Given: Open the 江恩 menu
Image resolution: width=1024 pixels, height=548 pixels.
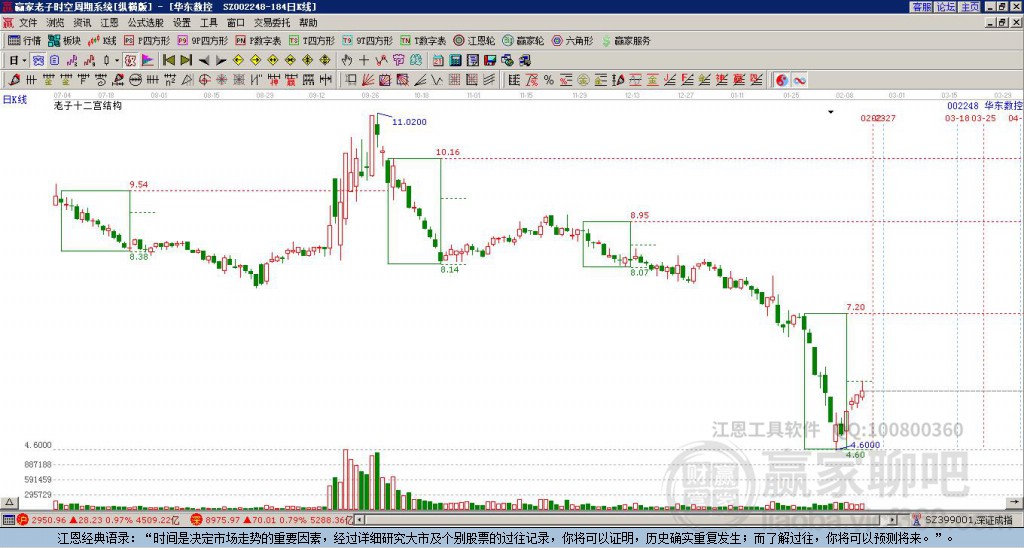Looking at the screenshot, I should click(109, 22).
